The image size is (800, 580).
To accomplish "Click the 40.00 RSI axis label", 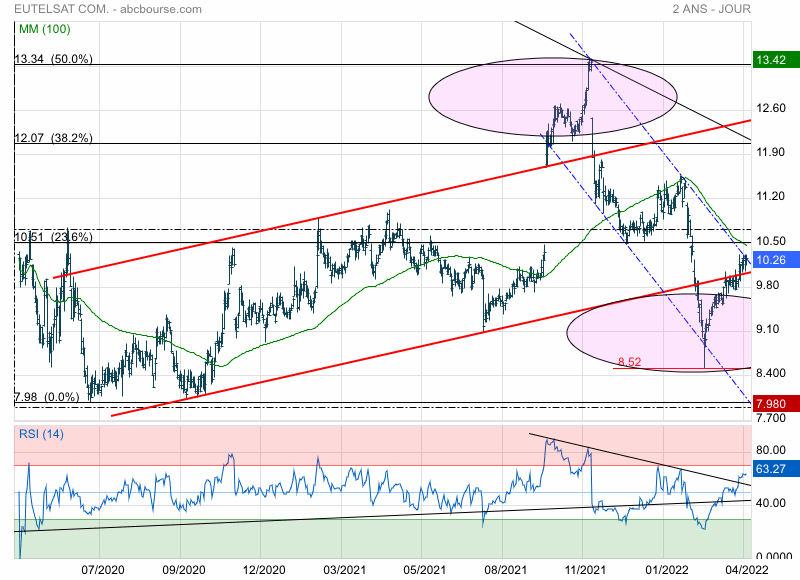I will click(771, 503).
